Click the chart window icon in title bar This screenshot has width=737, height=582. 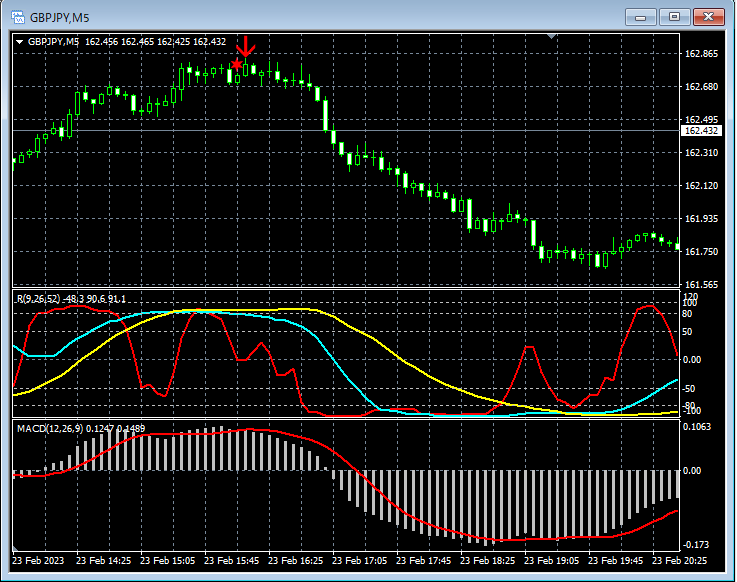pyautogui.click(x=19, y=17)
